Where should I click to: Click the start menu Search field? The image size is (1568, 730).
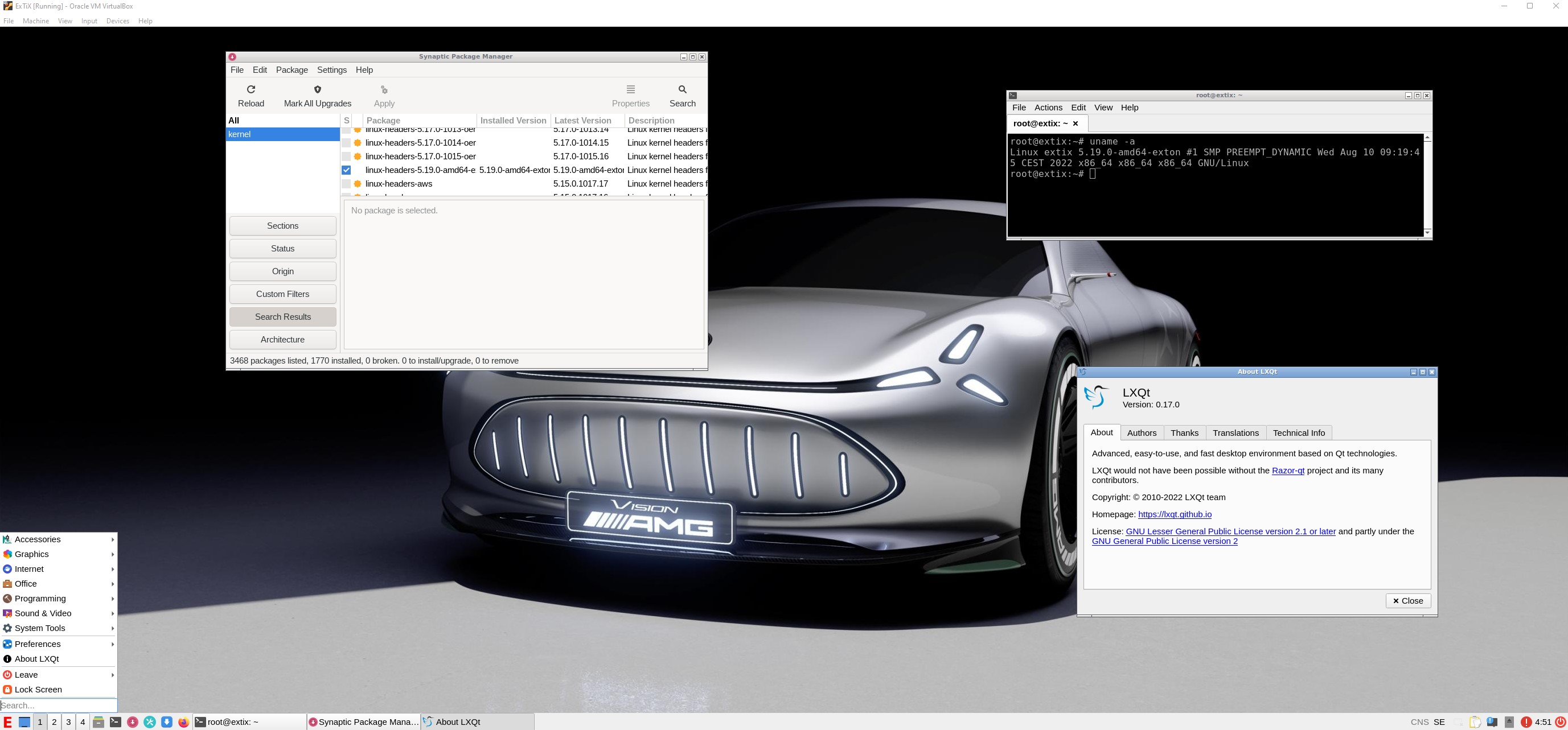[59, 706]
